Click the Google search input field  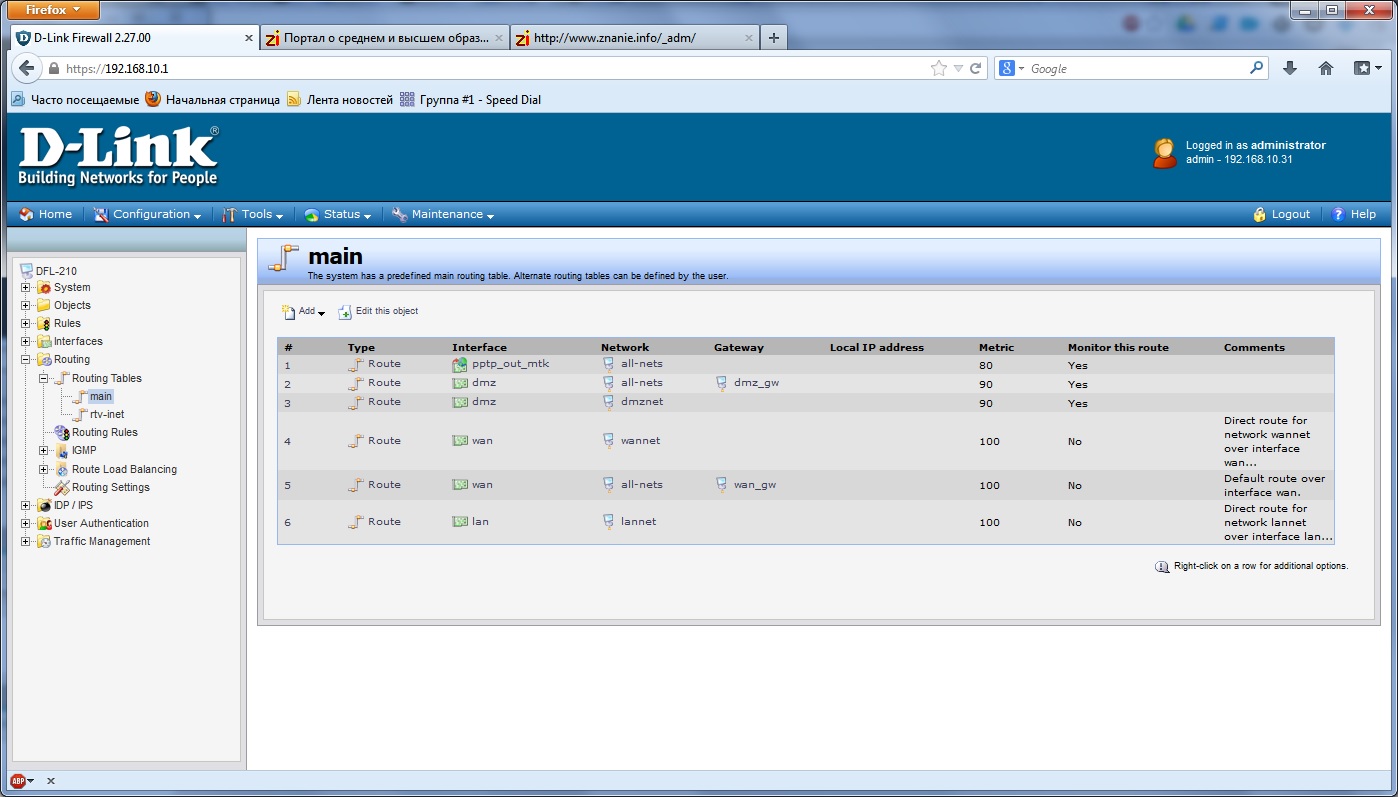(x=1137, y=68)
